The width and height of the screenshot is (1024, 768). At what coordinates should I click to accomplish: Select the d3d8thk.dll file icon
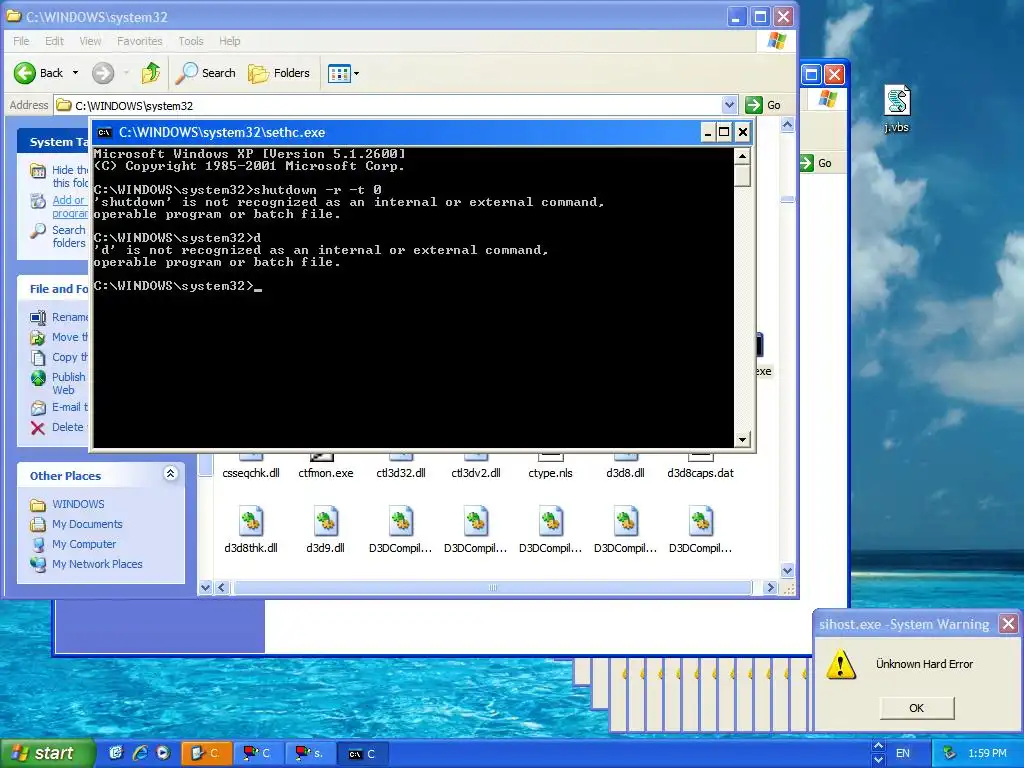click(x=251, y=521)
